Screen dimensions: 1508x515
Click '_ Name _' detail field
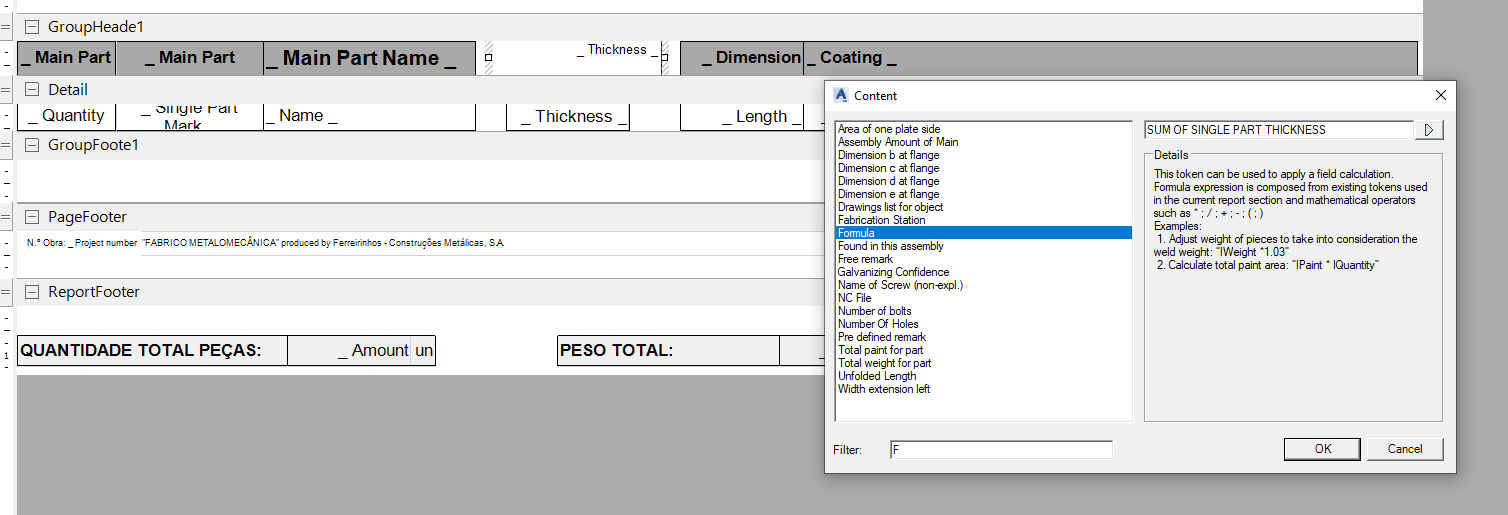[x=369, y=116]
